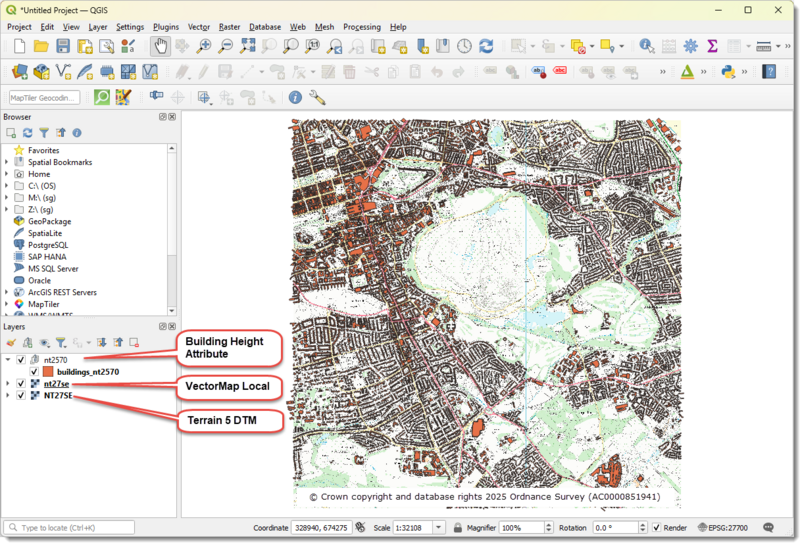Open the Processing menu
Screen dimensions: 800x543
[x=362, y=27]
